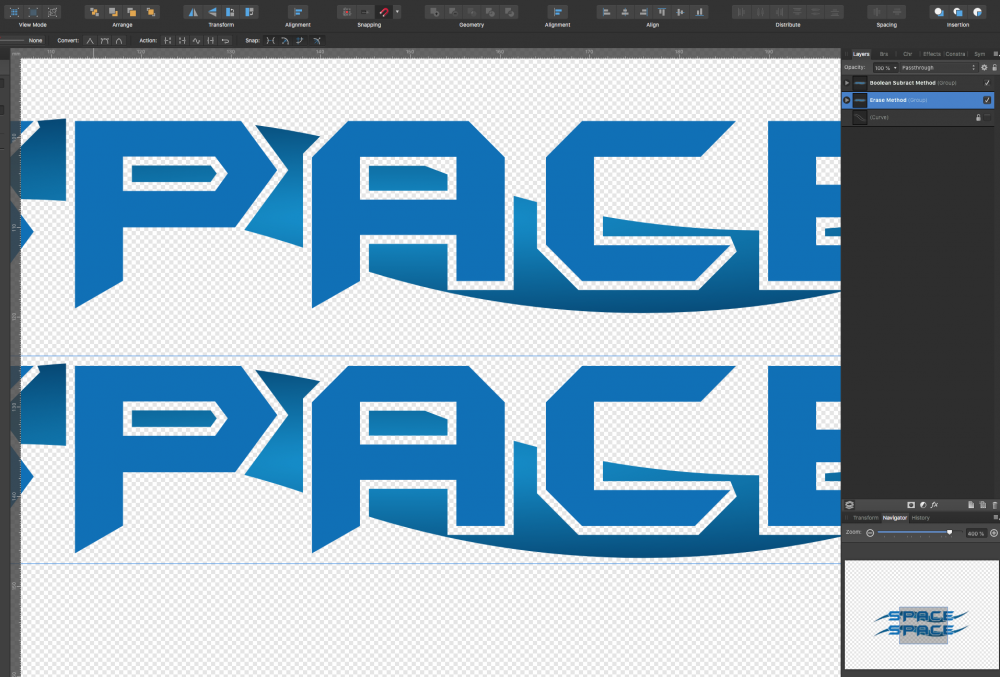Align selected objects to vertical middle
This screenshot has width=1000, height=677.
(681, 12)
